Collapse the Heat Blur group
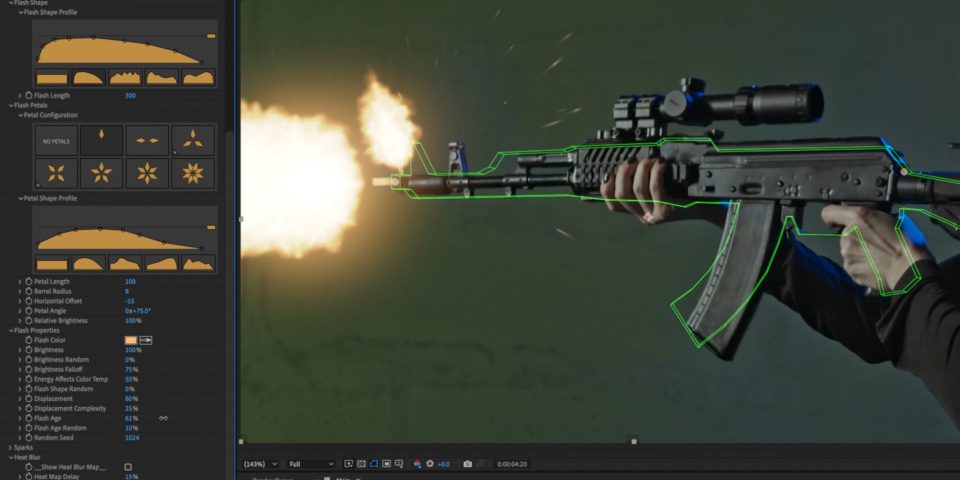Screen dimensions: 960x480 [11, 457]
